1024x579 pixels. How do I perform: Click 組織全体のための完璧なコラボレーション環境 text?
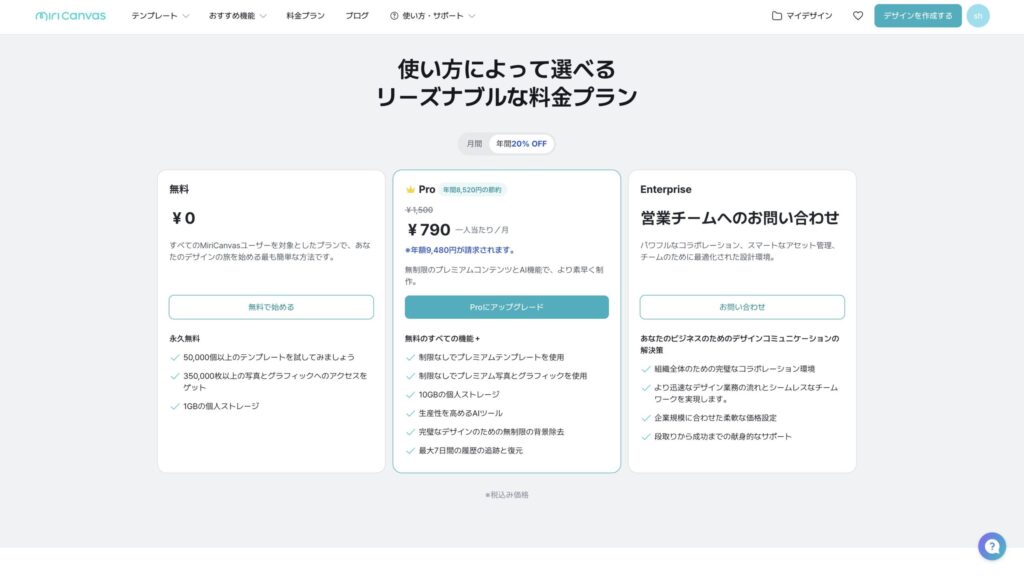click(x=734, y=369)
